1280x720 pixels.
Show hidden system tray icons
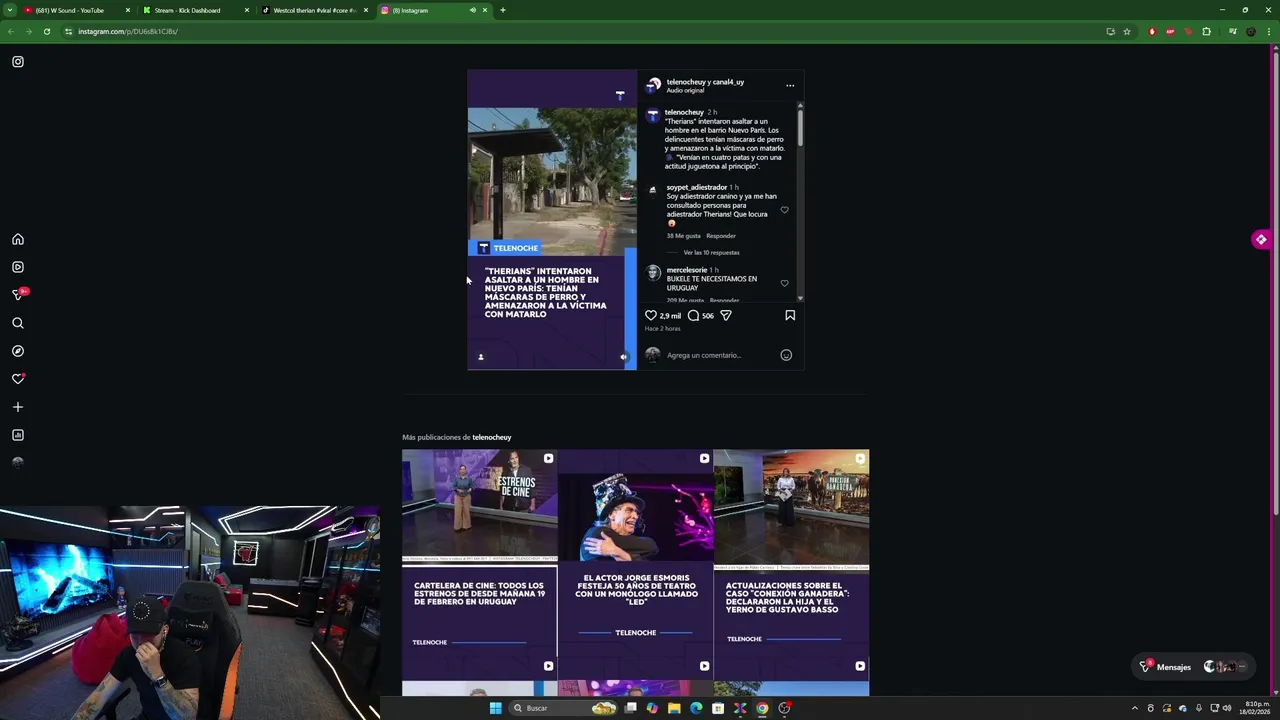[x=1134, y=708]
